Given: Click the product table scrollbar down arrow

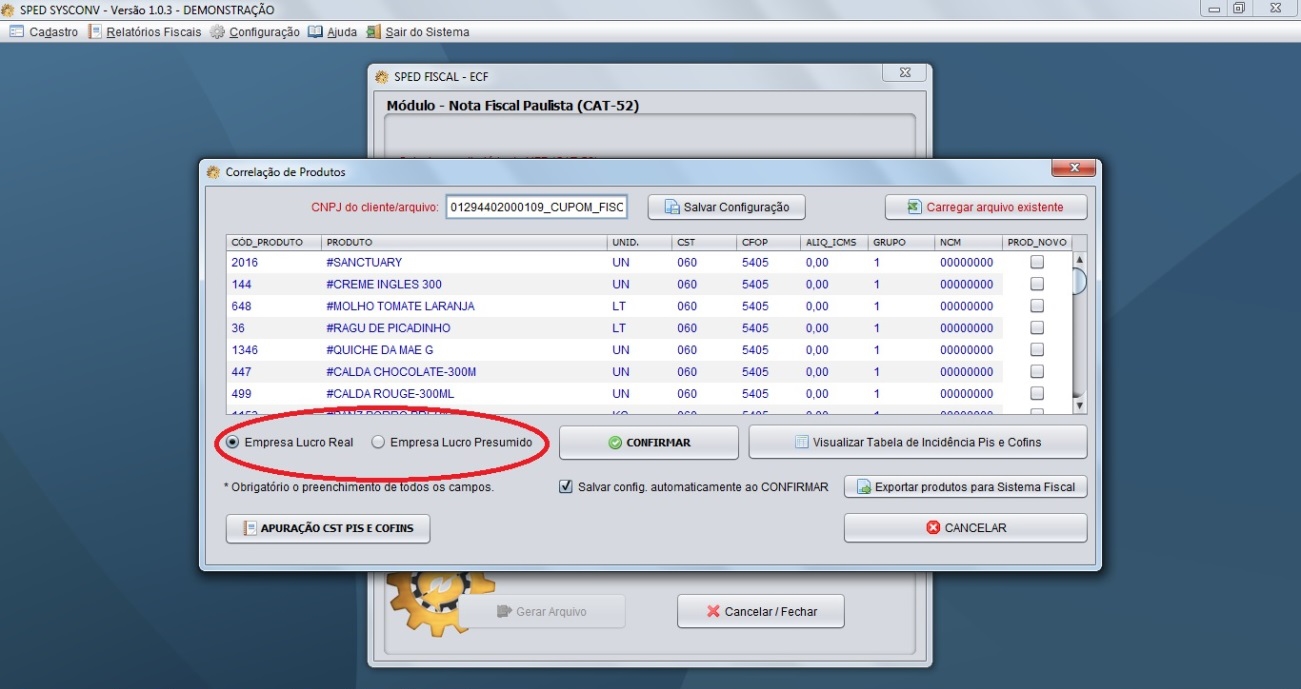Looking at the screenshot, I should click(x=1079, y=406).
